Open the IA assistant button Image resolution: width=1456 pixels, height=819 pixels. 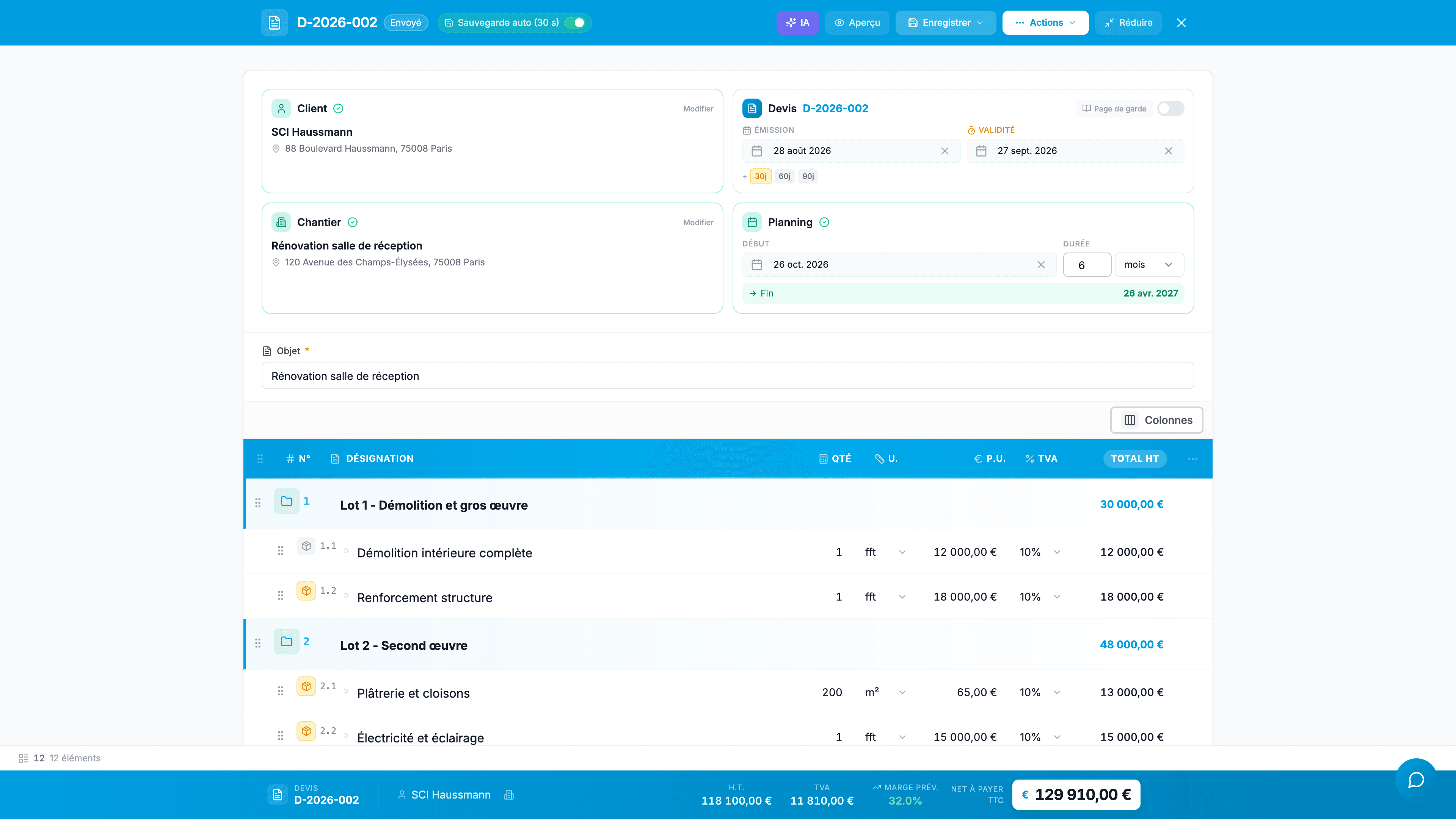(797, 23)
